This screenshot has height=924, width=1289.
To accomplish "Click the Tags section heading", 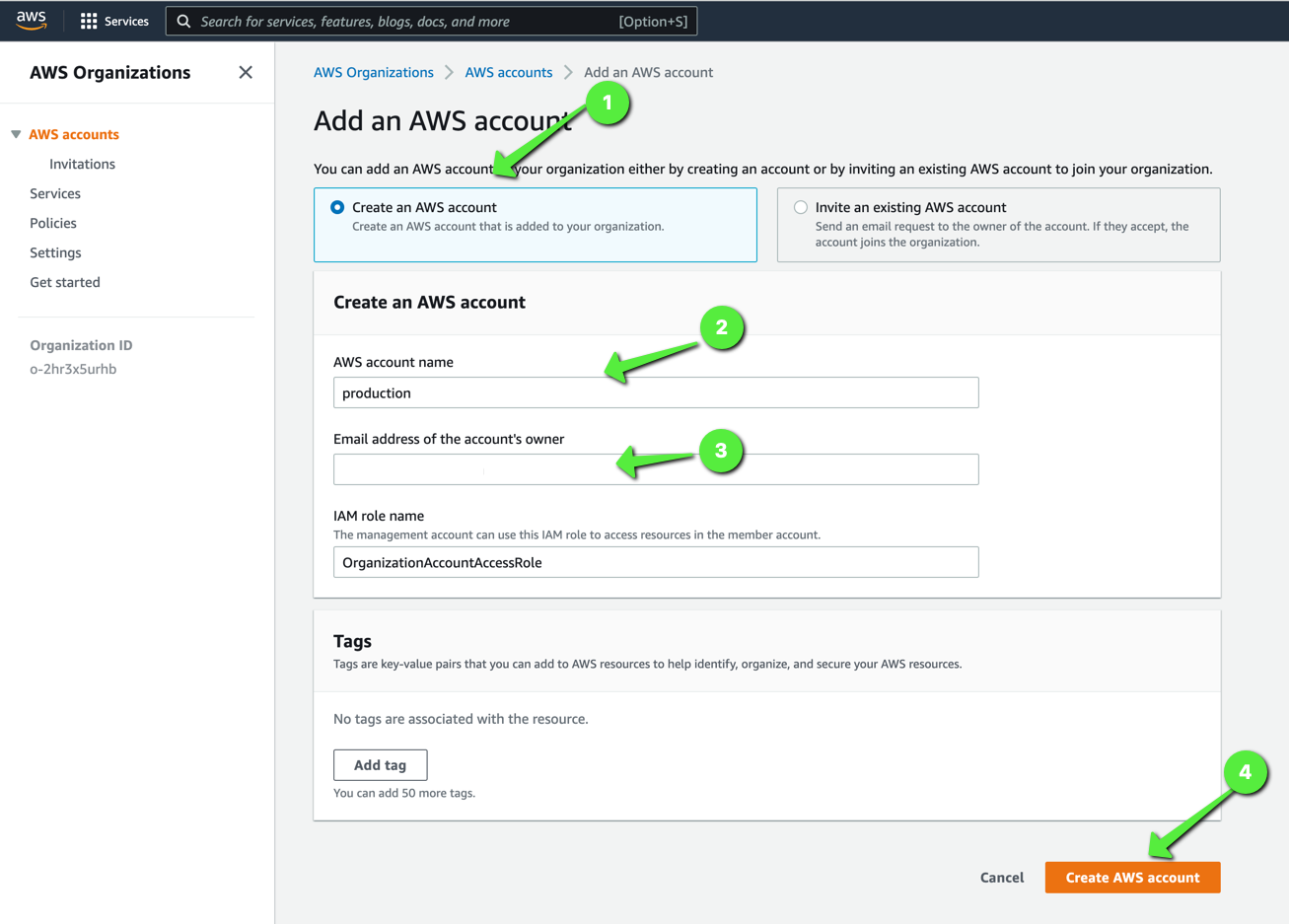I will pos(352,641).
